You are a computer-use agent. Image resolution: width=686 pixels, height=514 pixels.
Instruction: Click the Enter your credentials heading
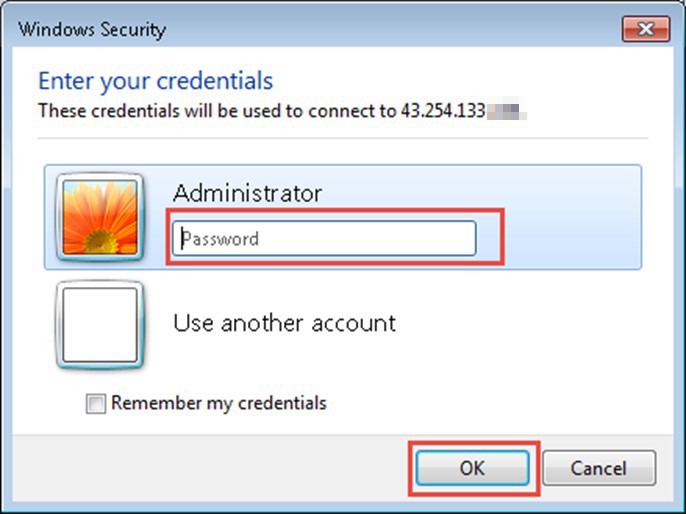[156, 81]
